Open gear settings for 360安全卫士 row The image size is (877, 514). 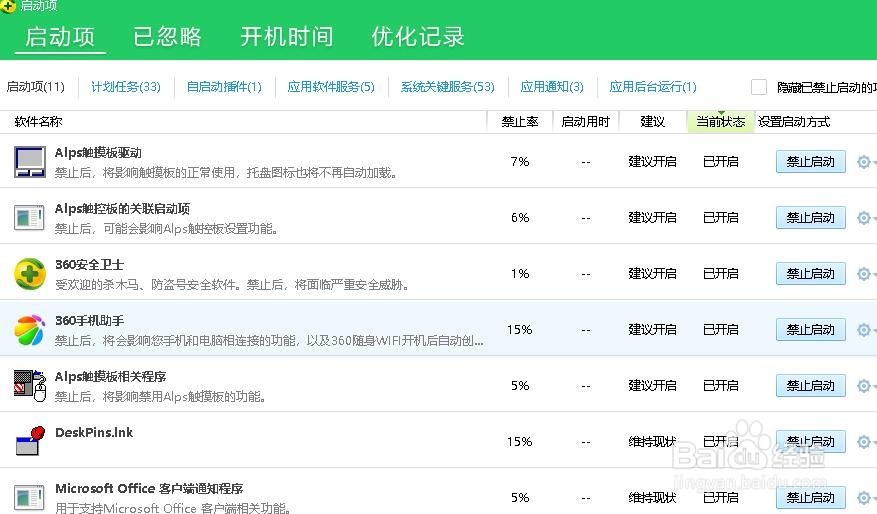[865, 273]
